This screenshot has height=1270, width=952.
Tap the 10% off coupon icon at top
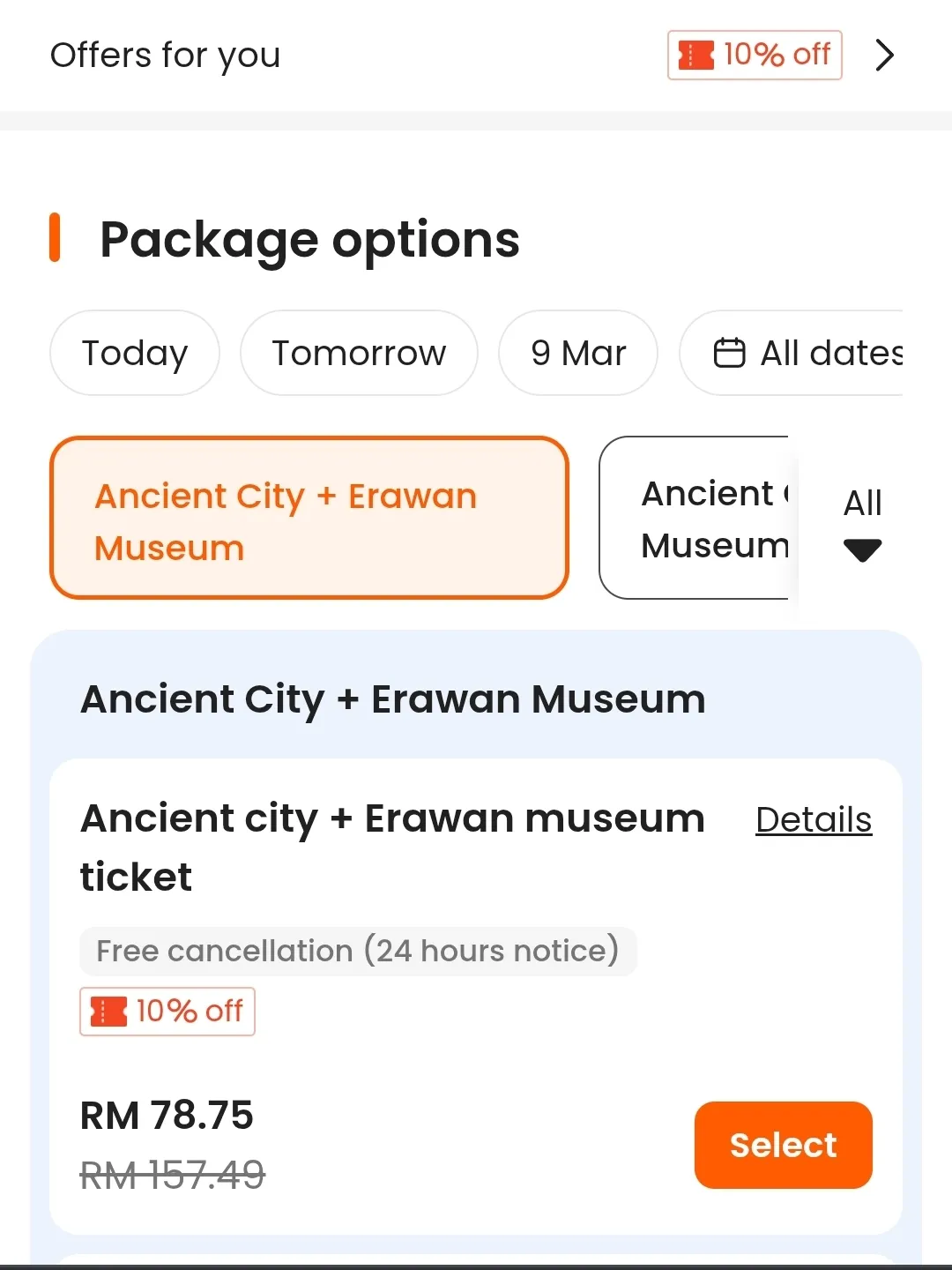click(x=695, y=55)
